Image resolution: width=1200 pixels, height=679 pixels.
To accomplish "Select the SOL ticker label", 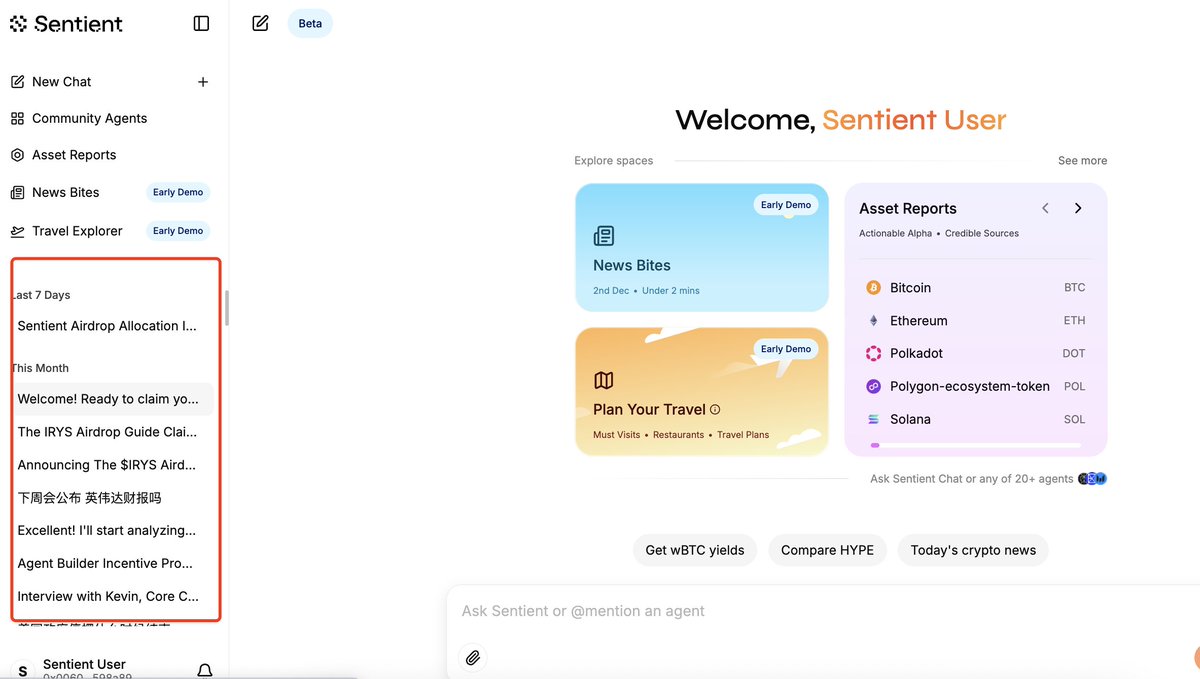I will click(1074, 419).
